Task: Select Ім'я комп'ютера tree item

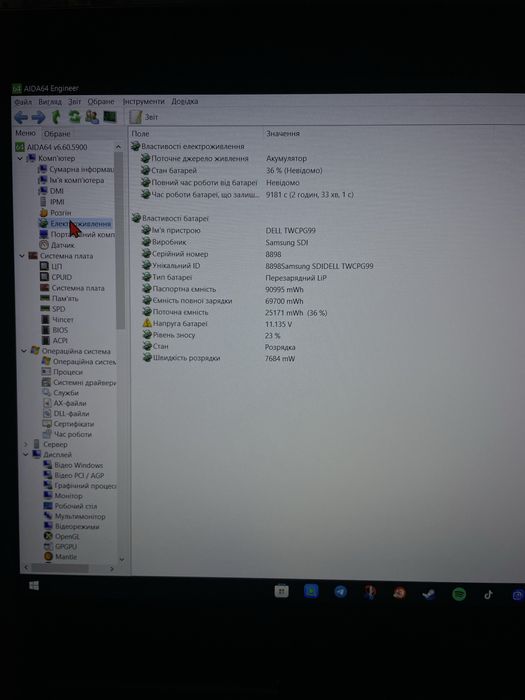Action: pyautogui.click(x=71, y=180)
